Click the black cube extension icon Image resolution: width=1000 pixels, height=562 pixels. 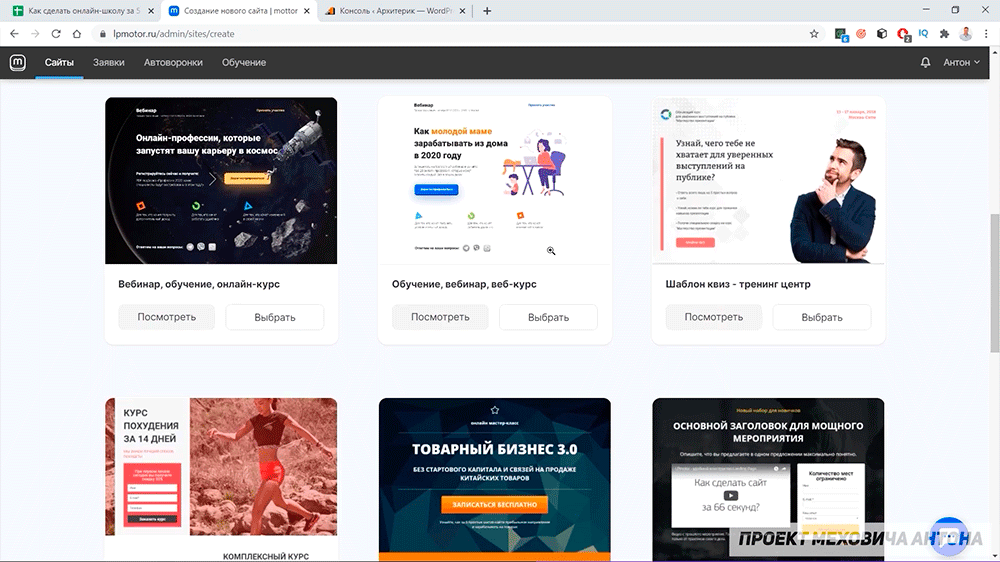882,34
